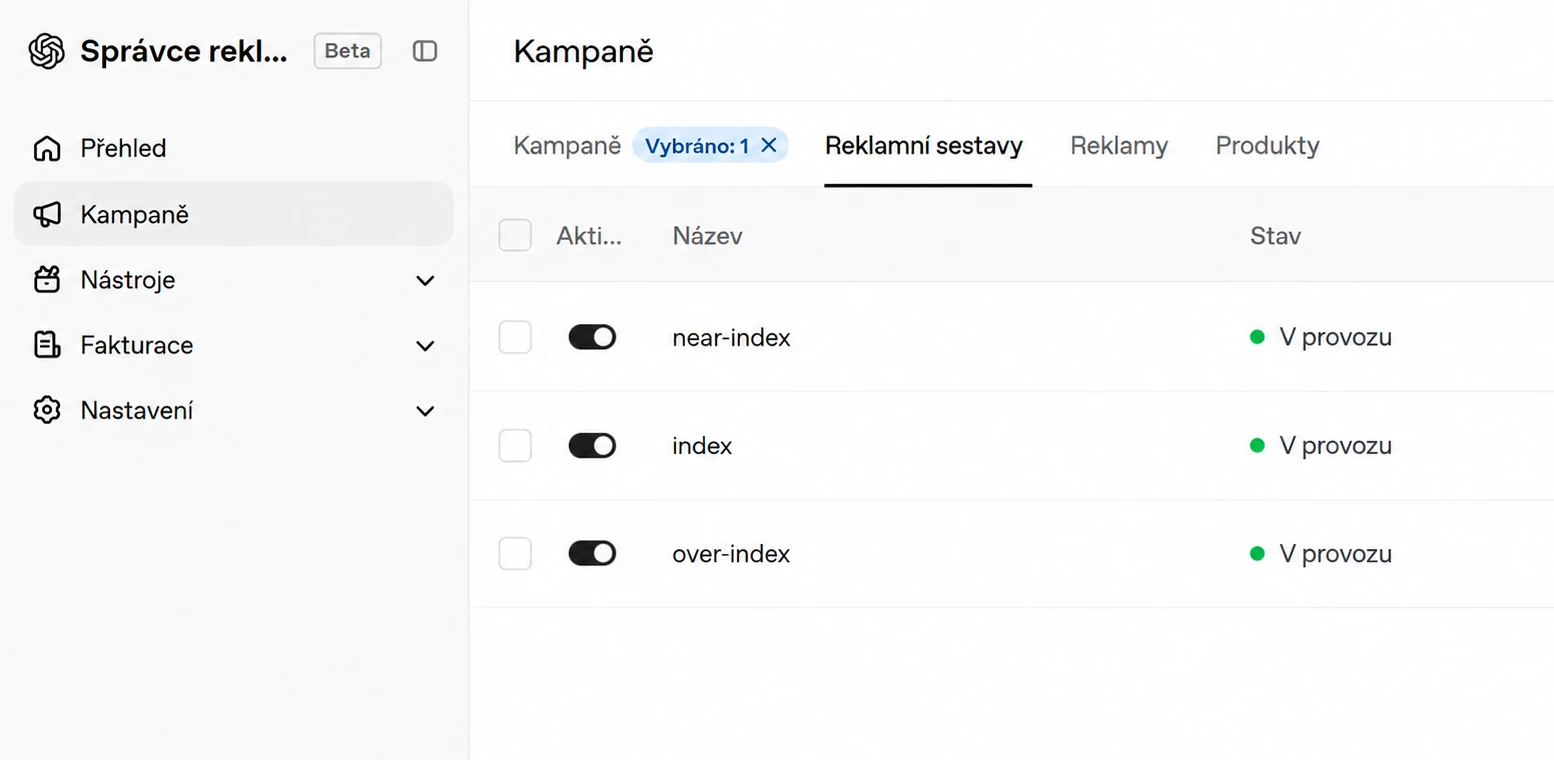
Task: Click the Akti... column header
Action: [589, 236]
